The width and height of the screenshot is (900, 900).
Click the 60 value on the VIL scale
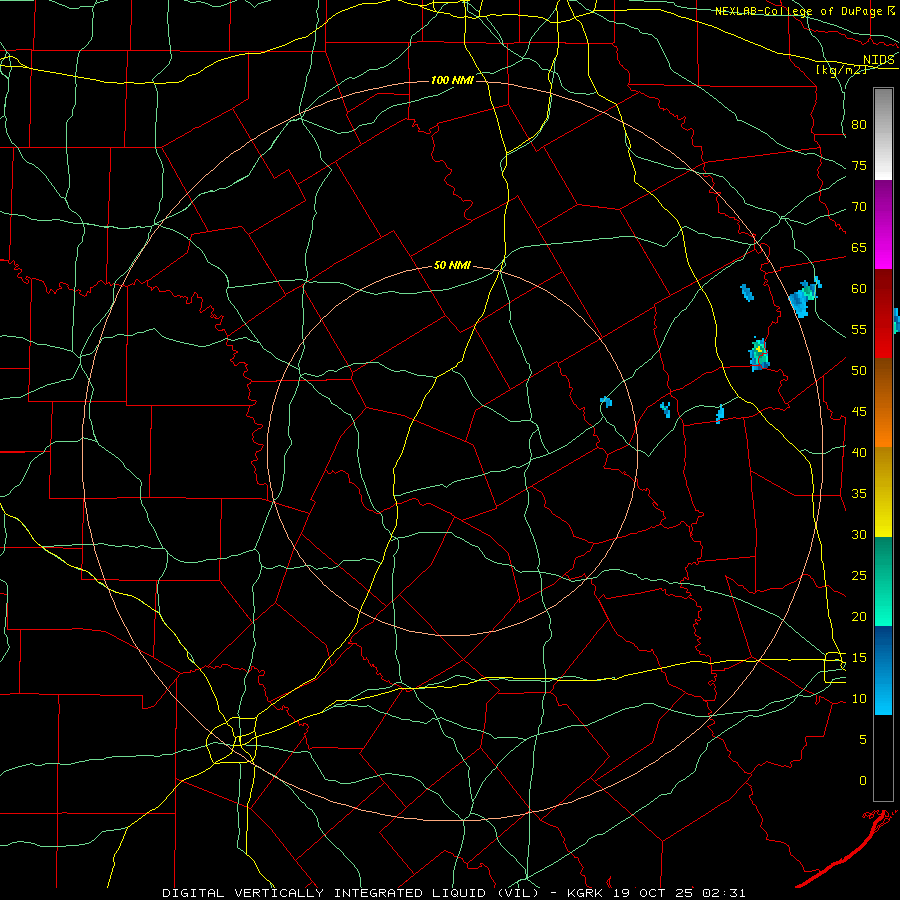(x=859, y=289)
